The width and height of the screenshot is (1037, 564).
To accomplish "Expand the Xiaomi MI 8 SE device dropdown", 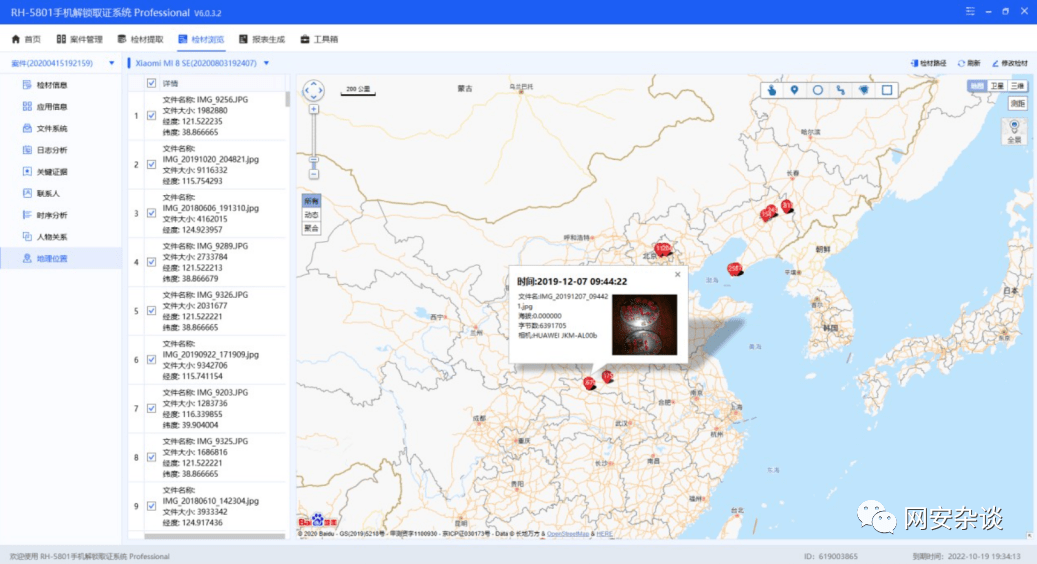I will pyautogui.click(x=267, y=63).
